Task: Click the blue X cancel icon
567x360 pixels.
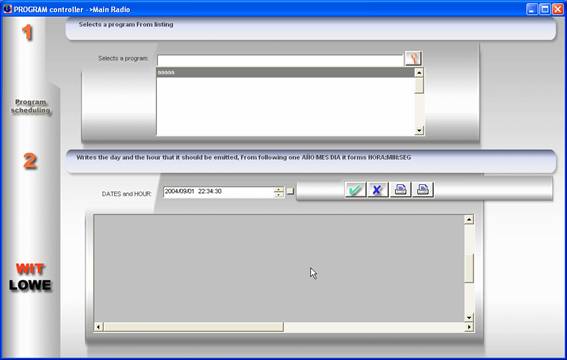Action: point(377,190)
